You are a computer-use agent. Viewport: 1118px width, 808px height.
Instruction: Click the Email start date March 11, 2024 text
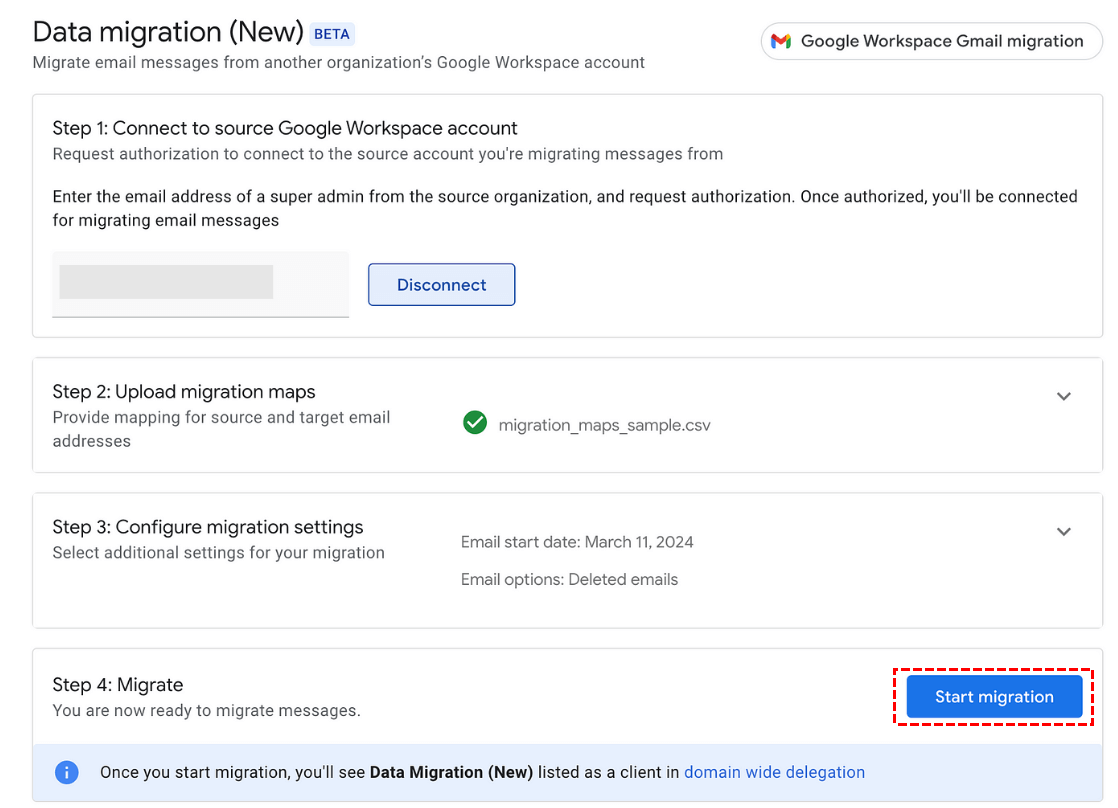(x=577, y=542)
